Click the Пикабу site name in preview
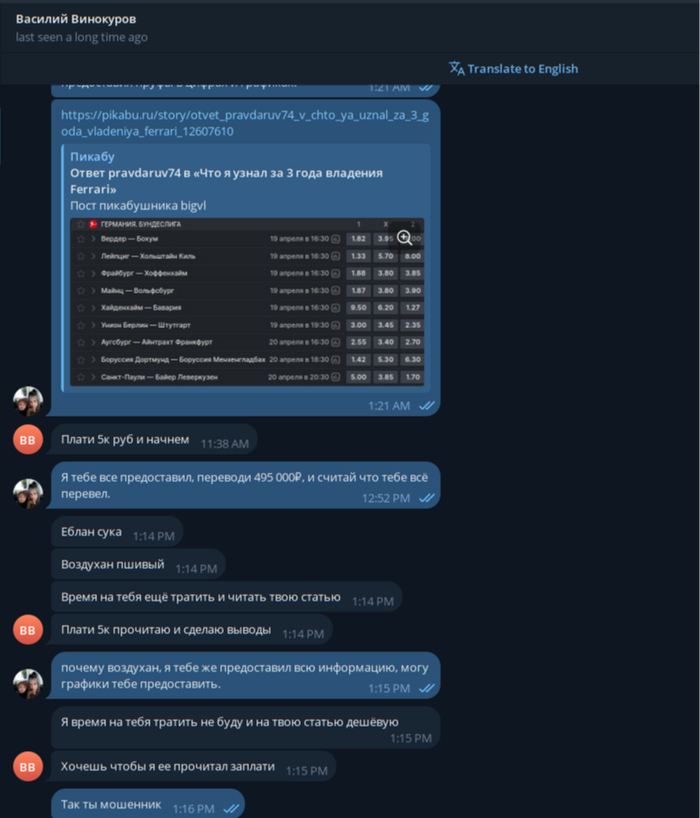The image size is (700, 818). point(92,157)
